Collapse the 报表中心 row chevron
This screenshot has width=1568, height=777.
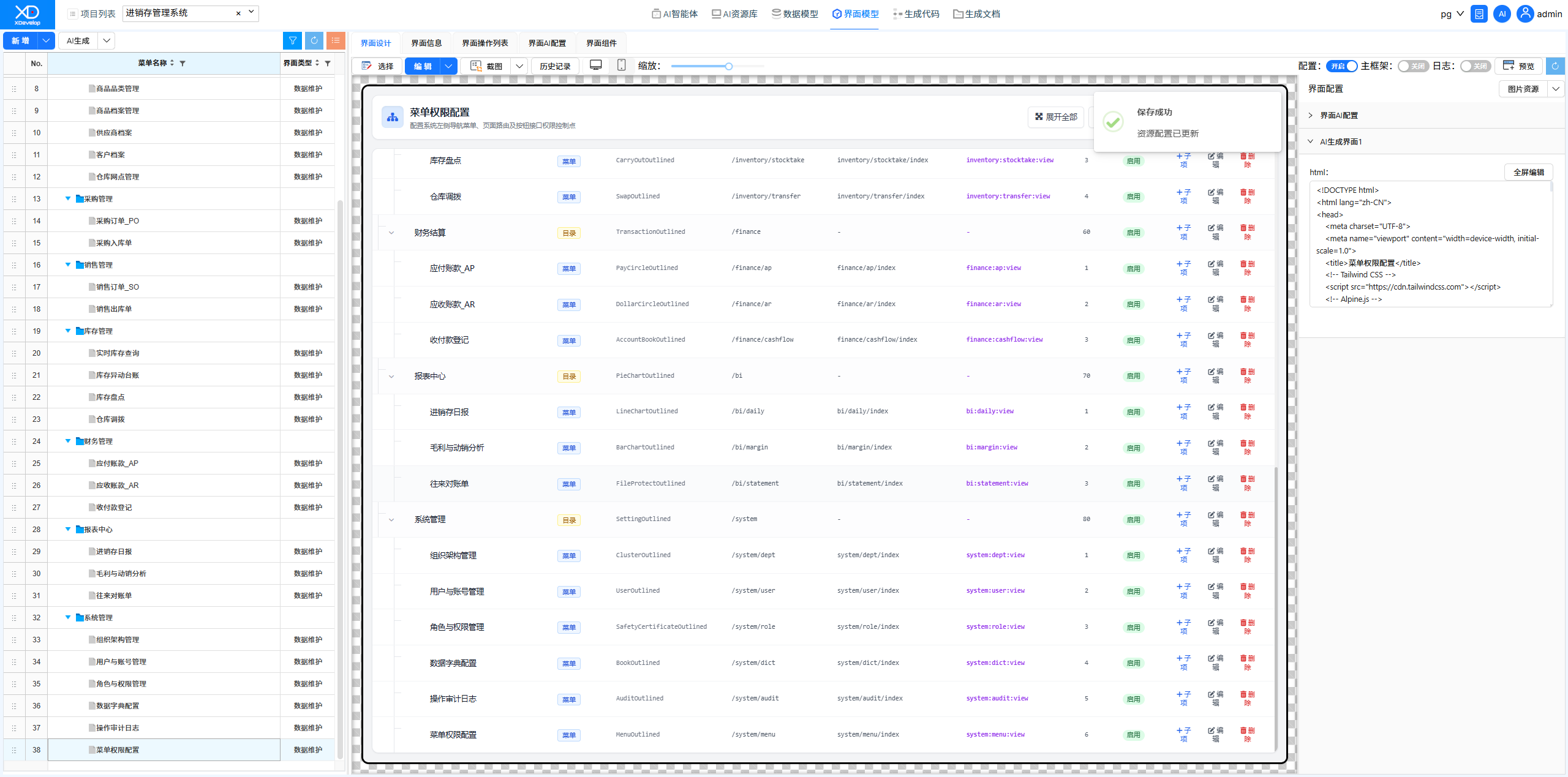(391, 377)
